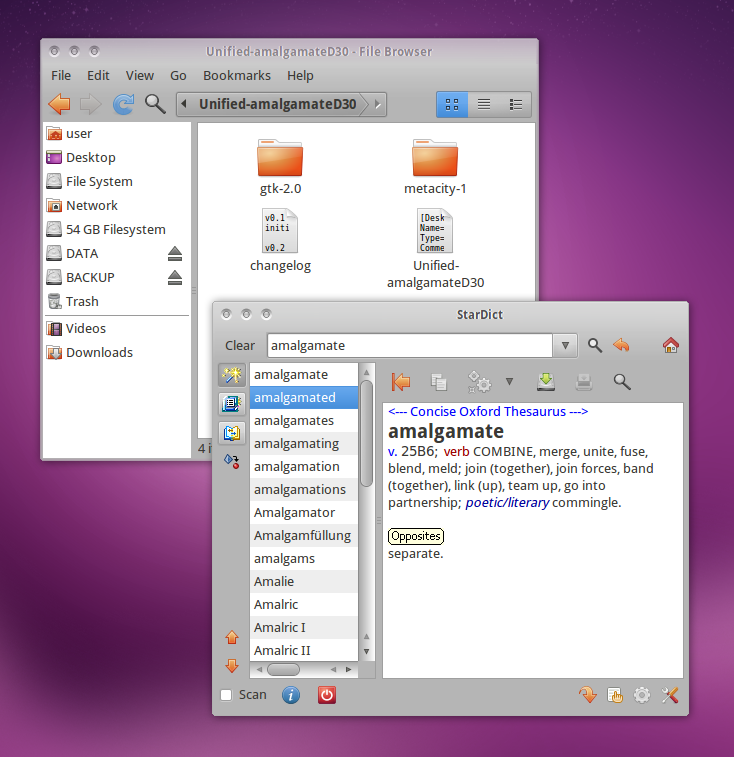The height and width of the screenshot is (757, 734).
Task: Open the Edit menu in File Browser
Action: (98, 76)
